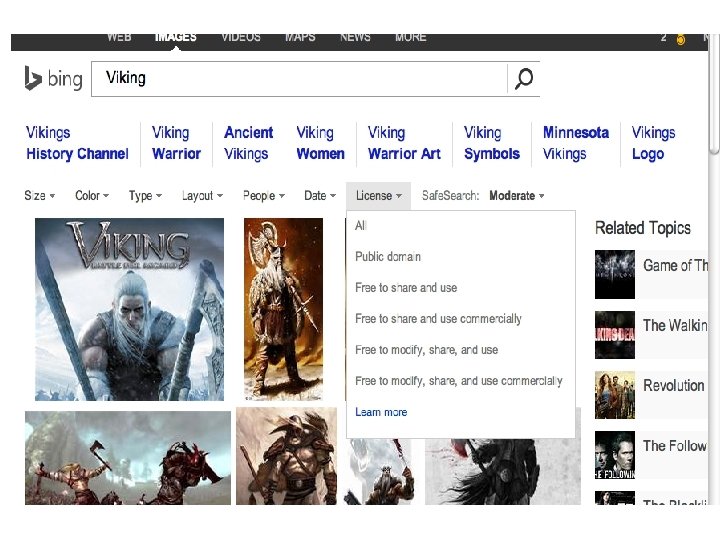
Task: Open the Revolution topic thumbnail
Action: tap(615, 395)
